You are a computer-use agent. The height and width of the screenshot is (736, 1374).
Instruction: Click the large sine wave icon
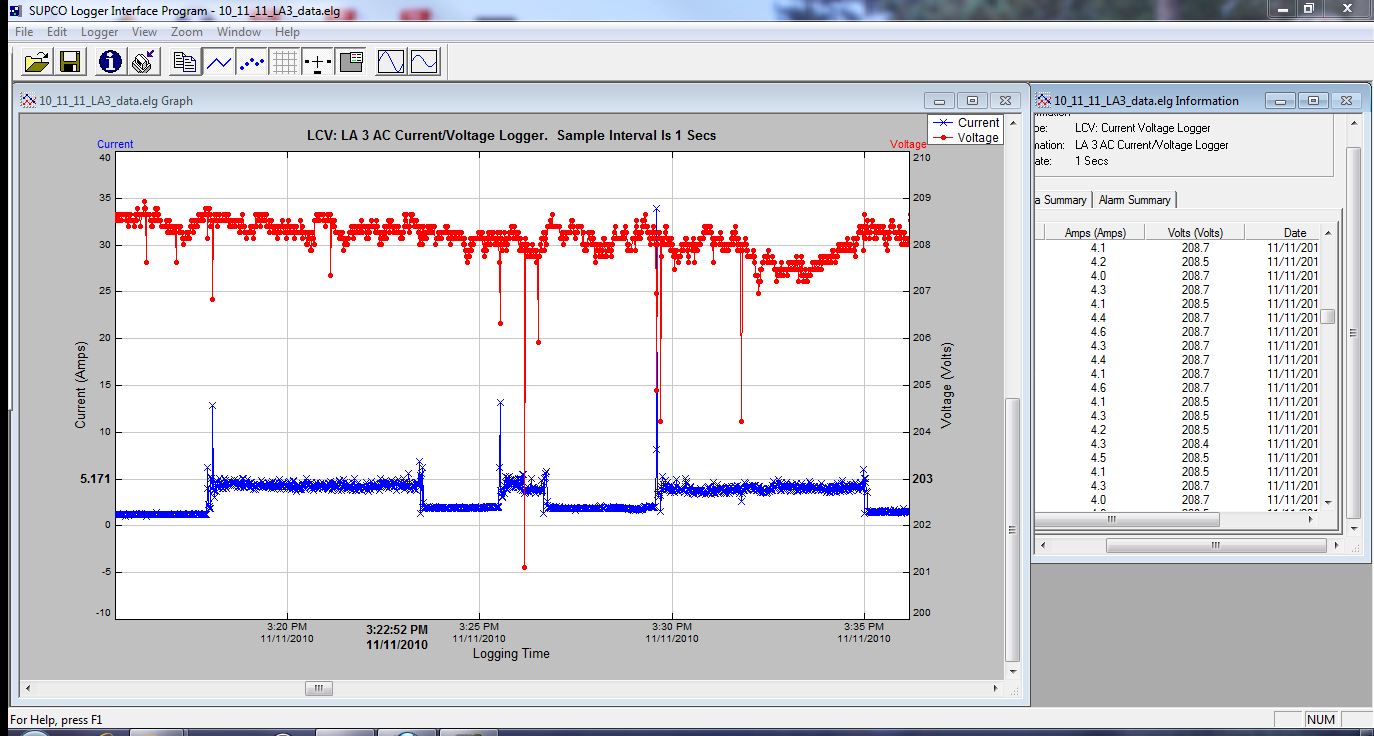point(390,62)
